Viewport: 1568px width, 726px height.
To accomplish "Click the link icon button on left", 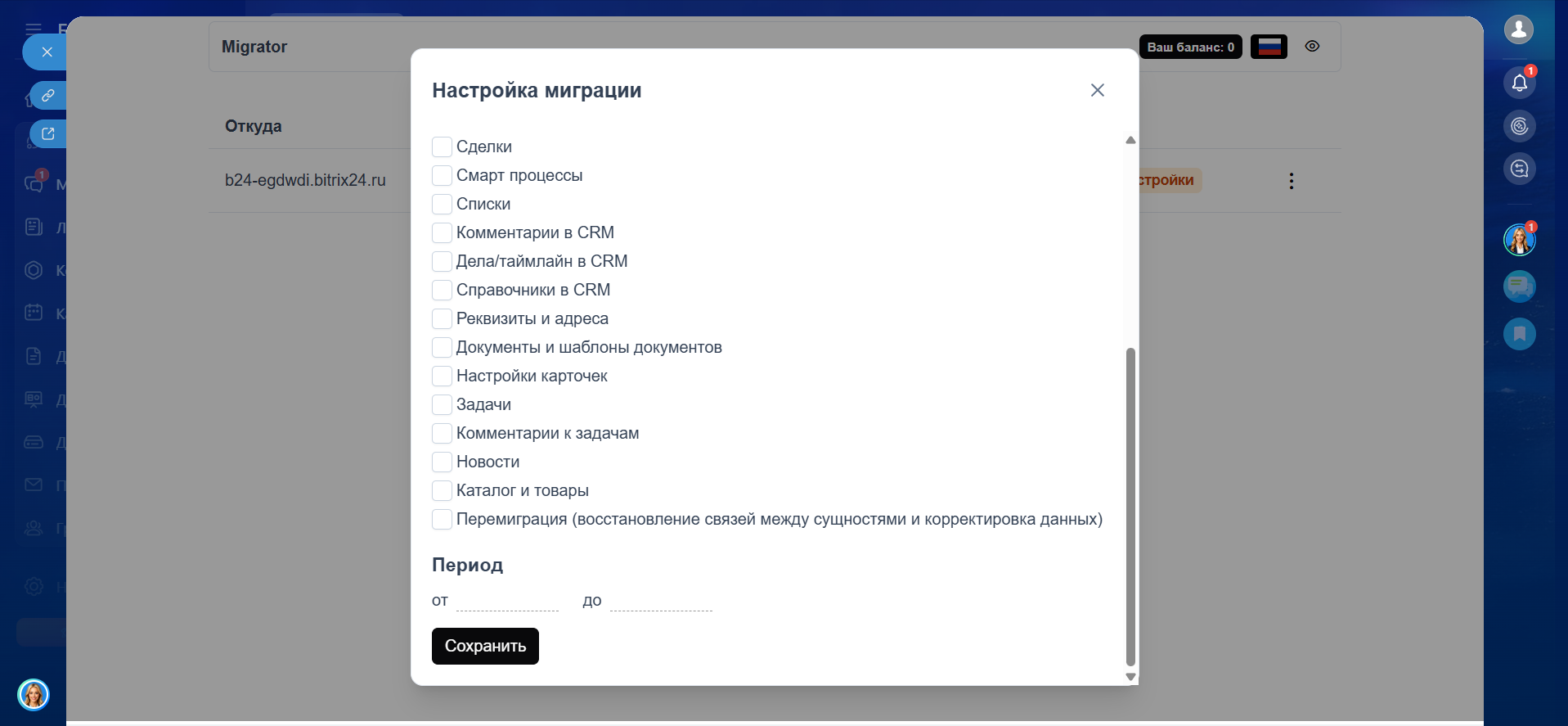I will coord(48,96).
